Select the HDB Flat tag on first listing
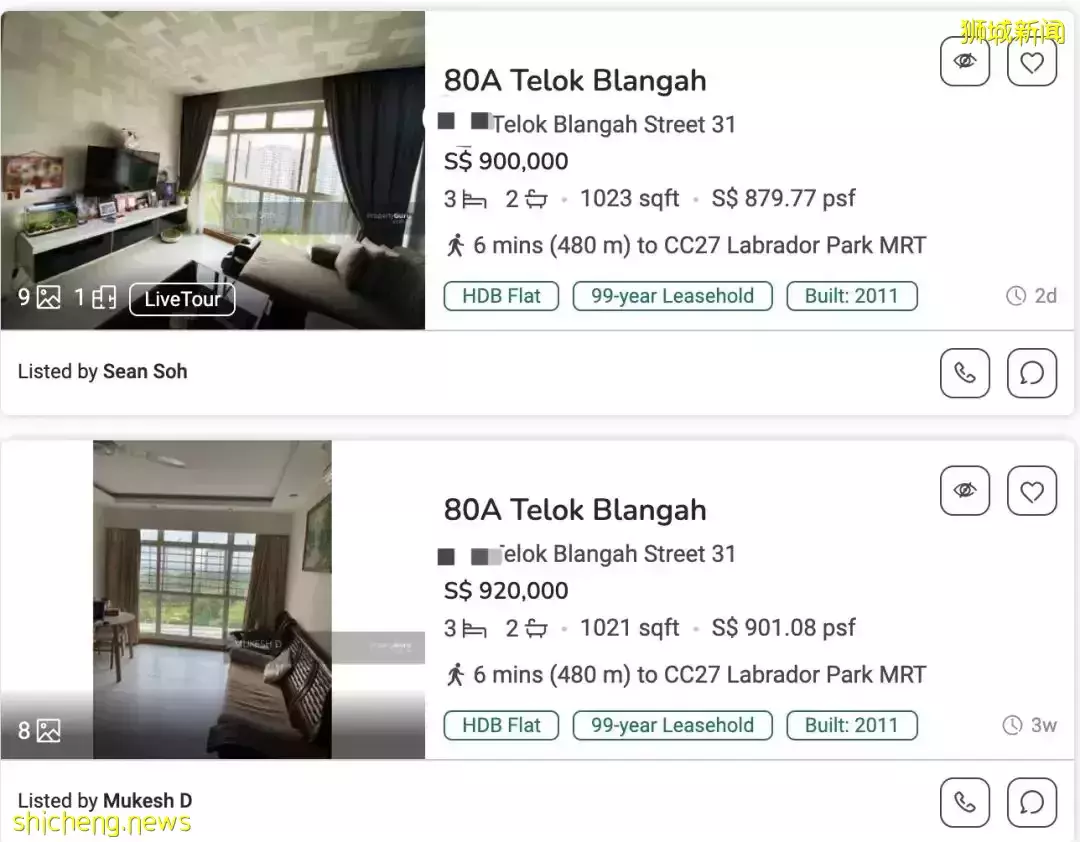The image size is (1080, 842). pyautogui.click(x=501, y=296)
